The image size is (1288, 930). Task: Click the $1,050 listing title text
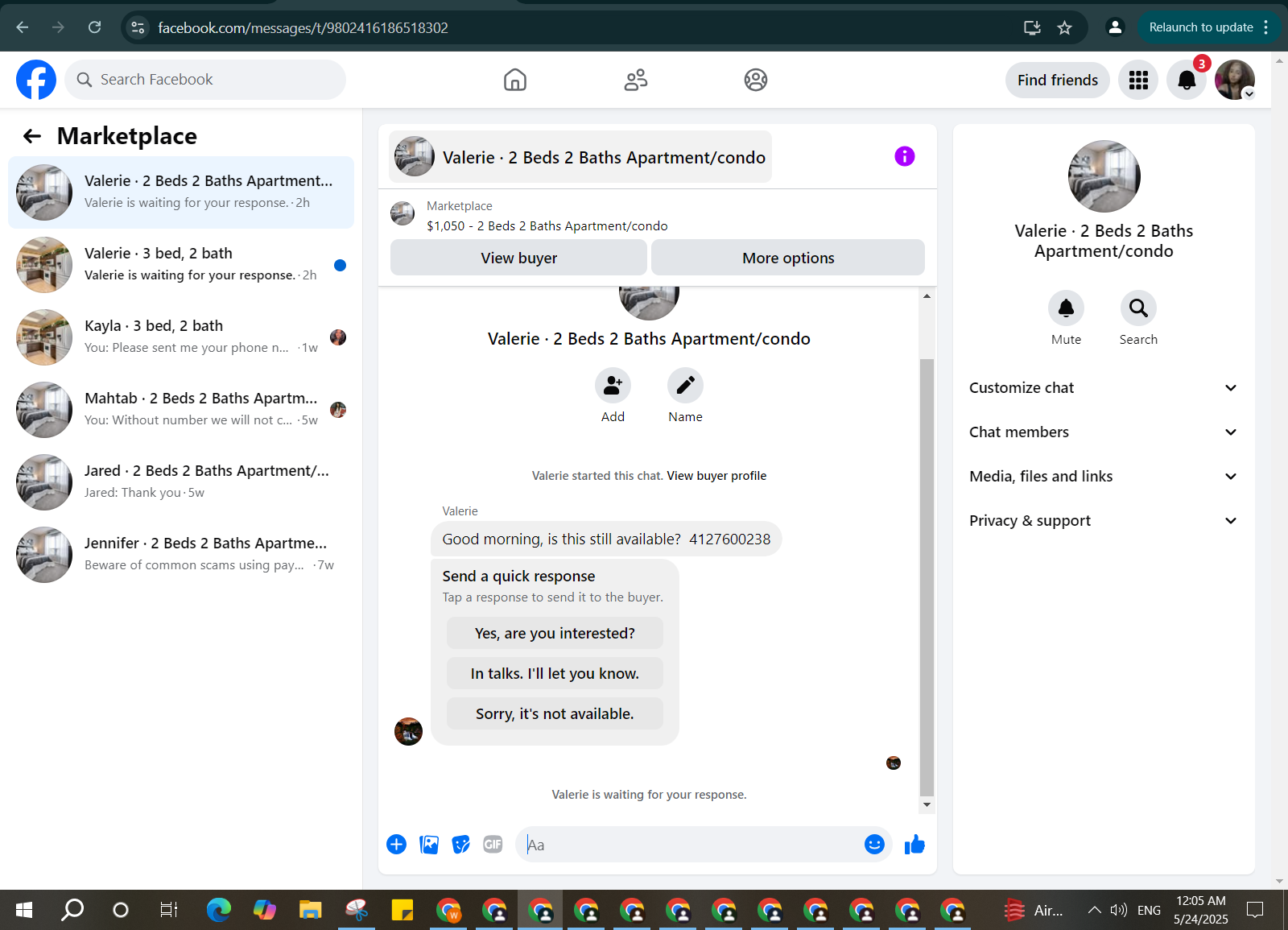(547, 226)
